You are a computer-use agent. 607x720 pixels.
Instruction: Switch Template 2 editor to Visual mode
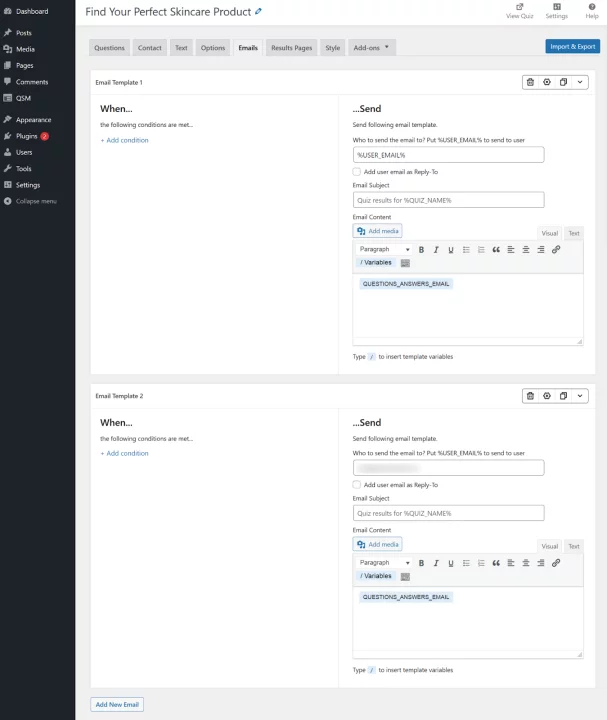point(550,546)
